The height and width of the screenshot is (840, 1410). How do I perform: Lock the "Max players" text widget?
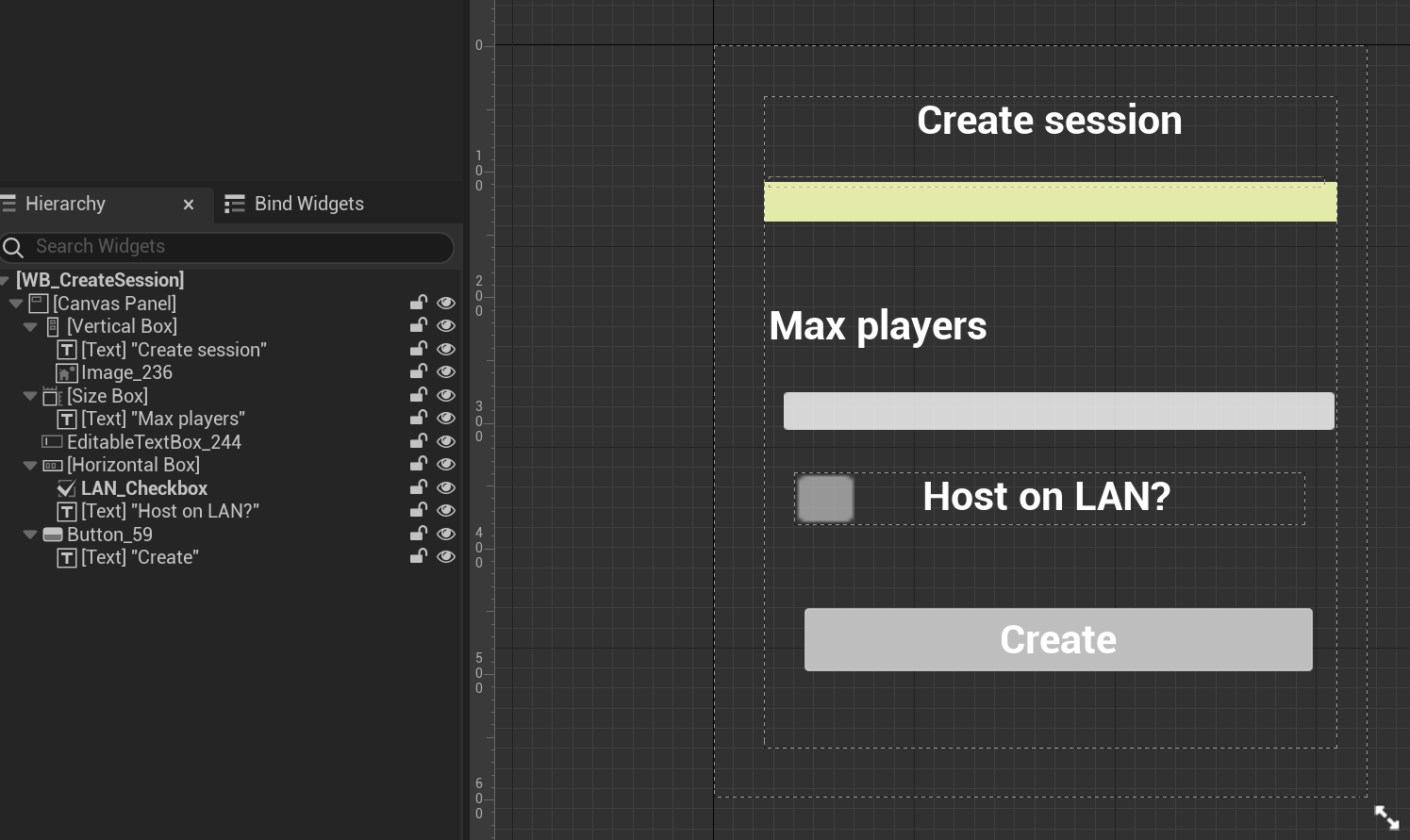[418, 418]
